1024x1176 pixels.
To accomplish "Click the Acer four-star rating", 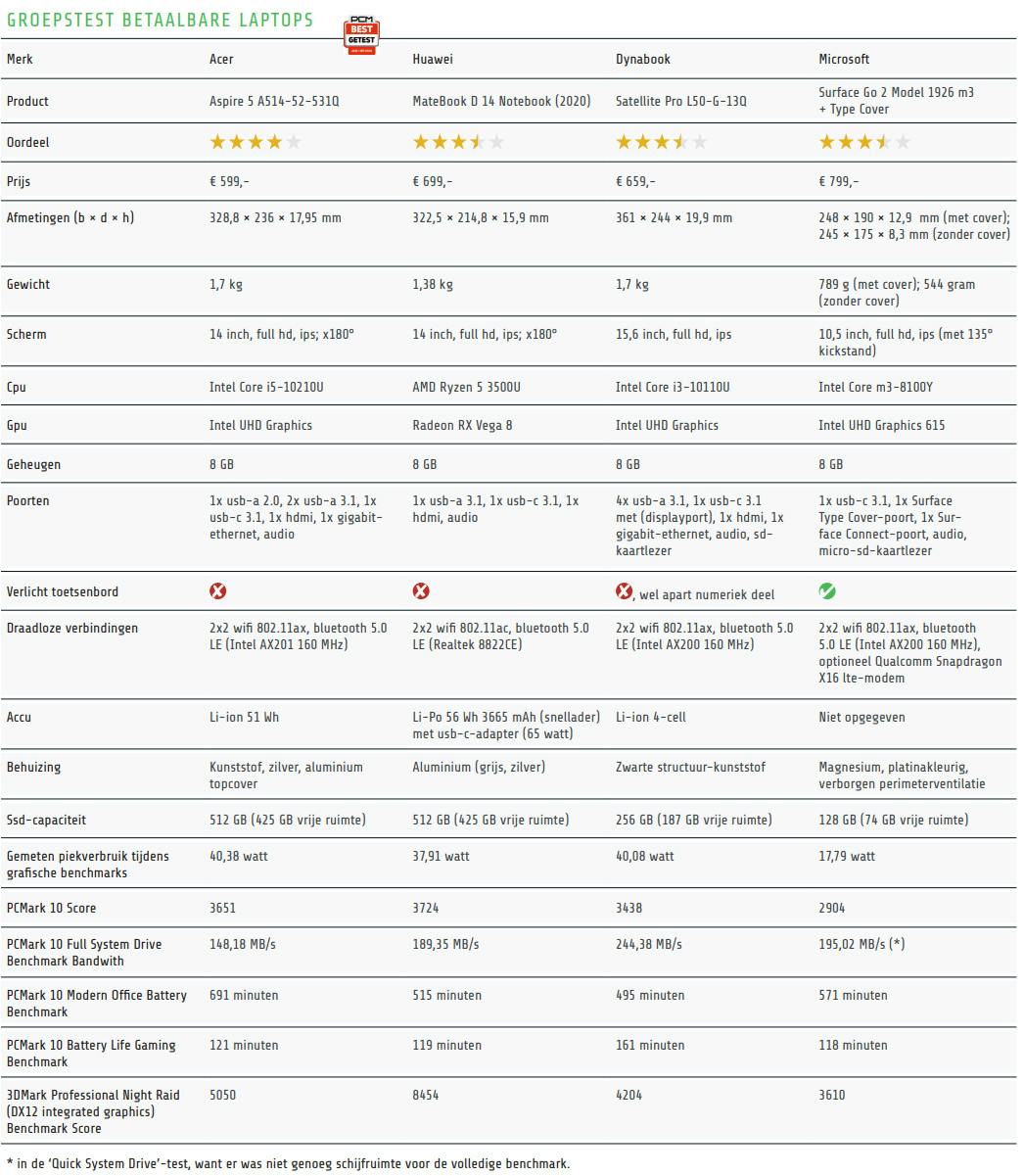I will [x=256, y=143].
